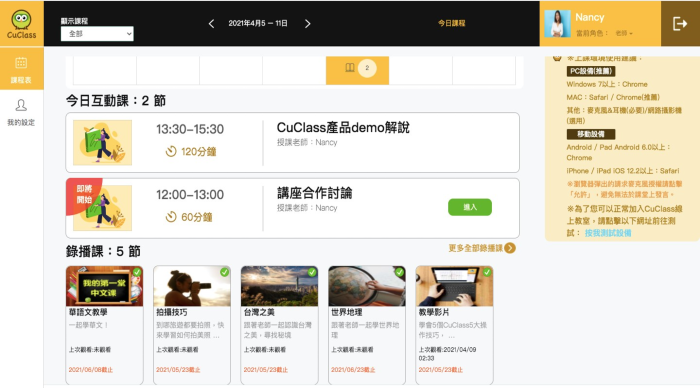Click the CuClass owl logo
Image resolution: width=700 pixels, height=388 pixels.
21,24
